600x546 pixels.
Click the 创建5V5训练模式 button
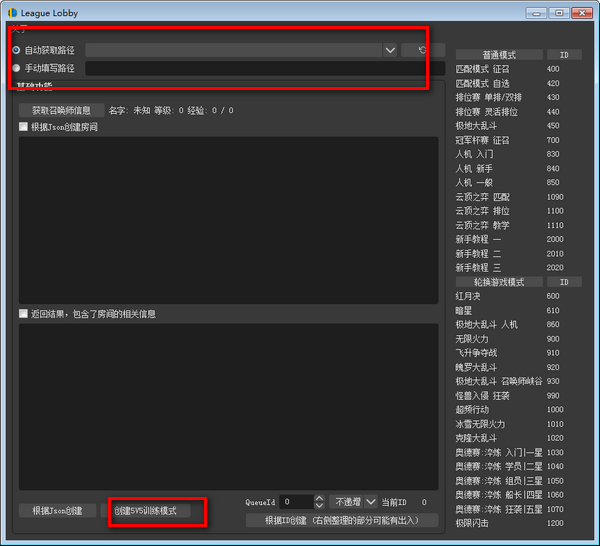145,510
